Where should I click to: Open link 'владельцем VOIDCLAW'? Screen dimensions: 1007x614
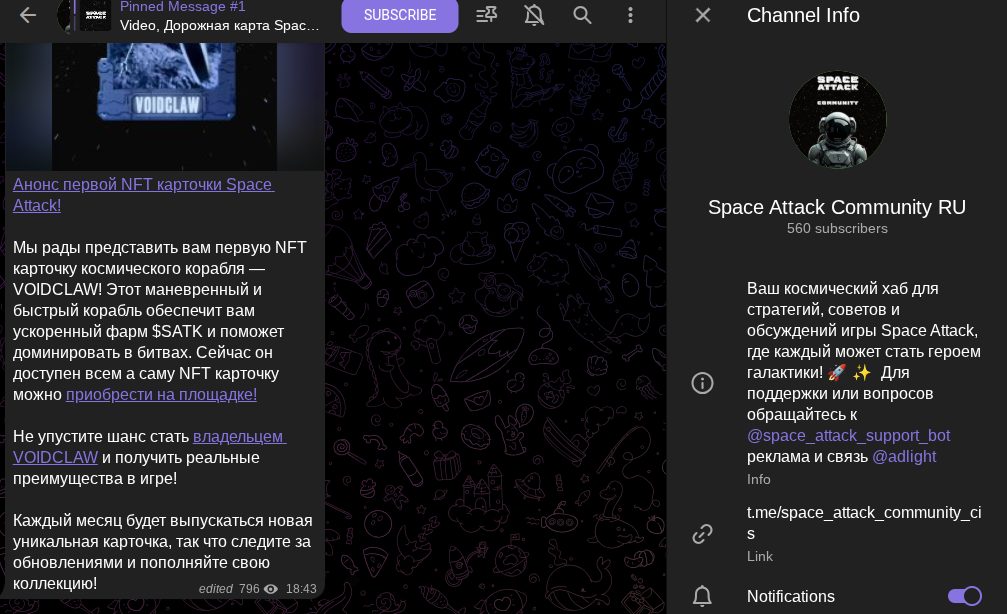[x=149, y=446]
